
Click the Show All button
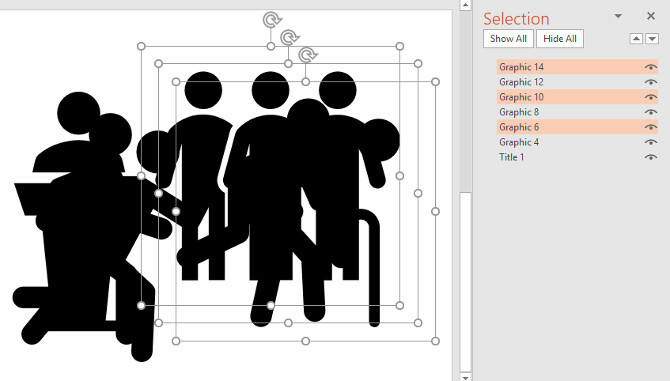(508, 38)
